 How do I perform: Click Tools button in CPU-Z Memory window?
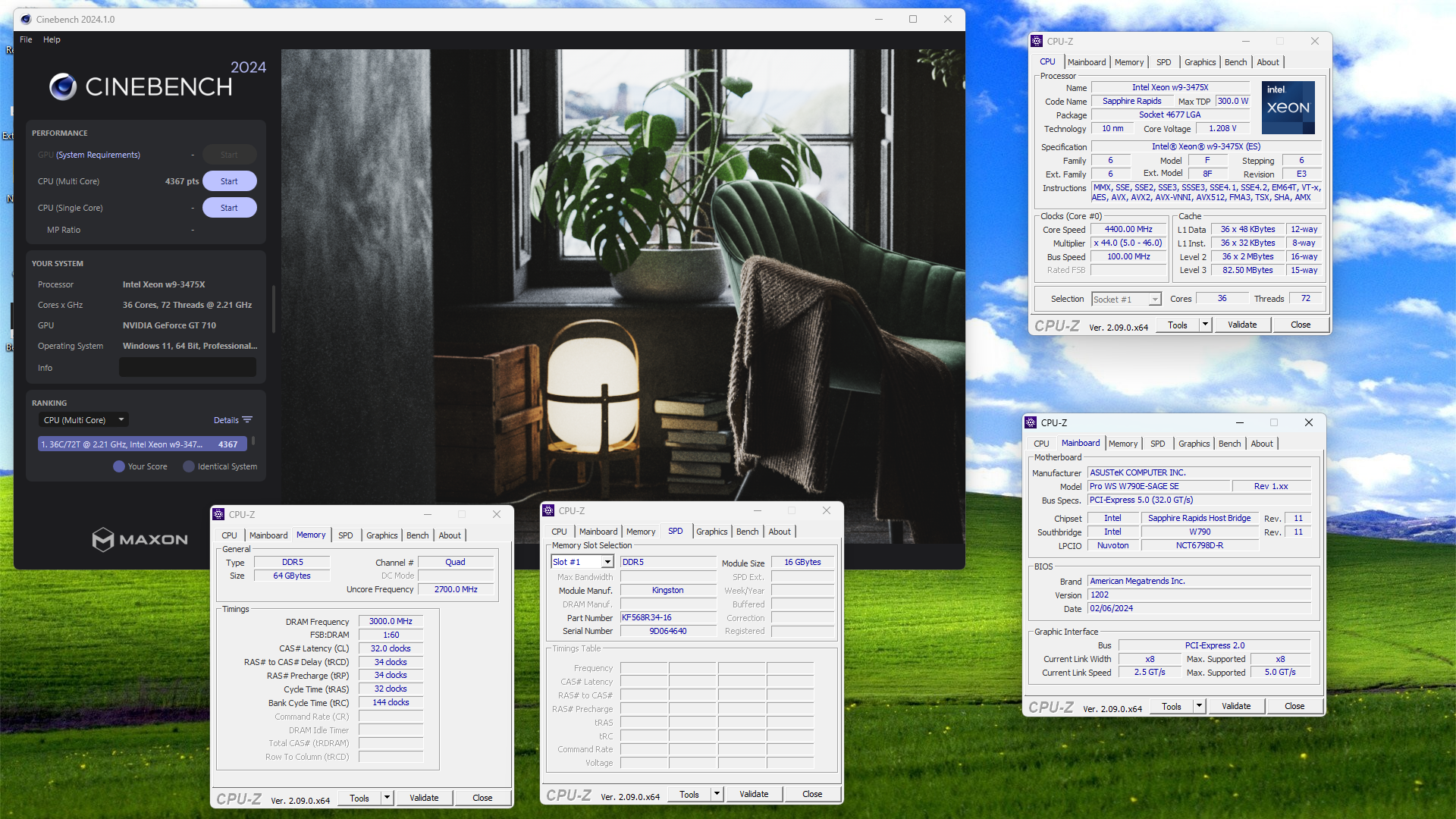tap(359, 798)
